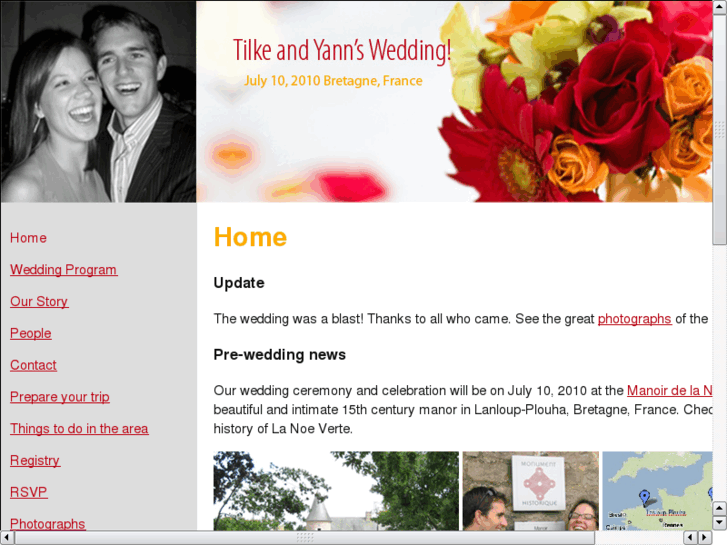727x545 pixels.
Task: Click the manor tower photo thumbnail
Action: 336,491
